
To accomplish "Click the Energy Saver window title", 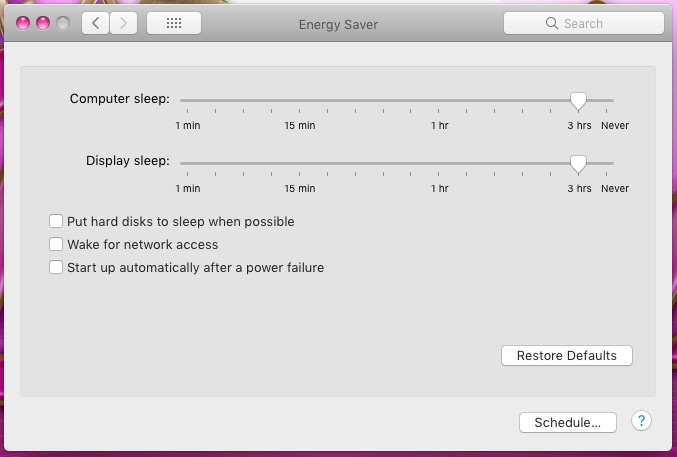I will (338, 24).
